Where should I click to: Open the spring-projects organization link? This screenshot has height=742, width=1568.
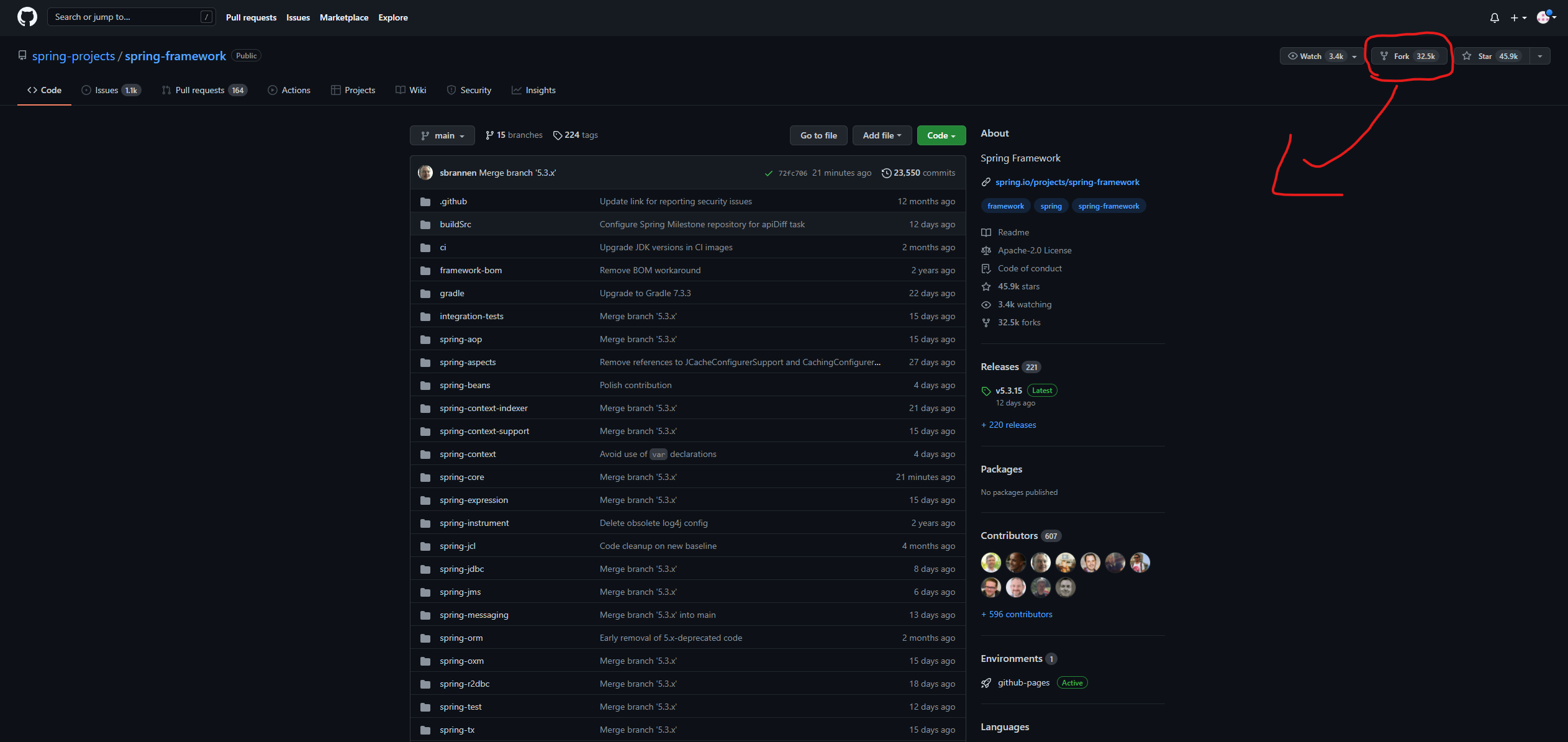click(x=73, y=56)
